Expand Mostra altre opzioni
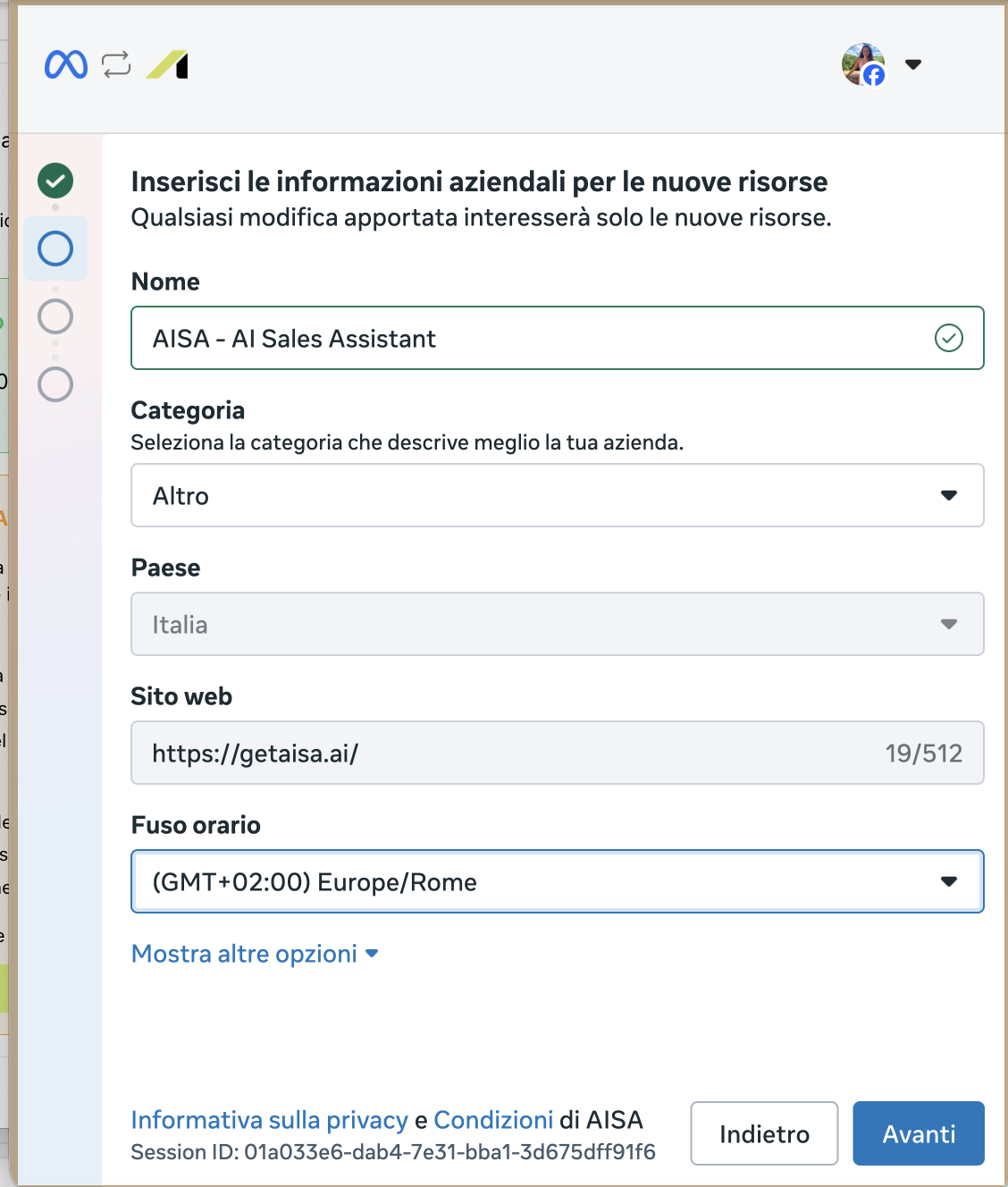Image resolution: width=1008 pixels, height=1187 pixels. click(x=255, y=954)
